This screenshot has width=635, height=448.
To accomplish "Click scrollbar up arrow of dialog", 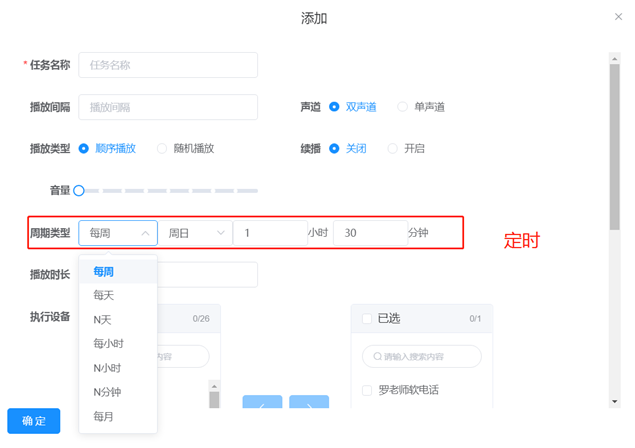I will pyautogui.click(x=615, y=59).
